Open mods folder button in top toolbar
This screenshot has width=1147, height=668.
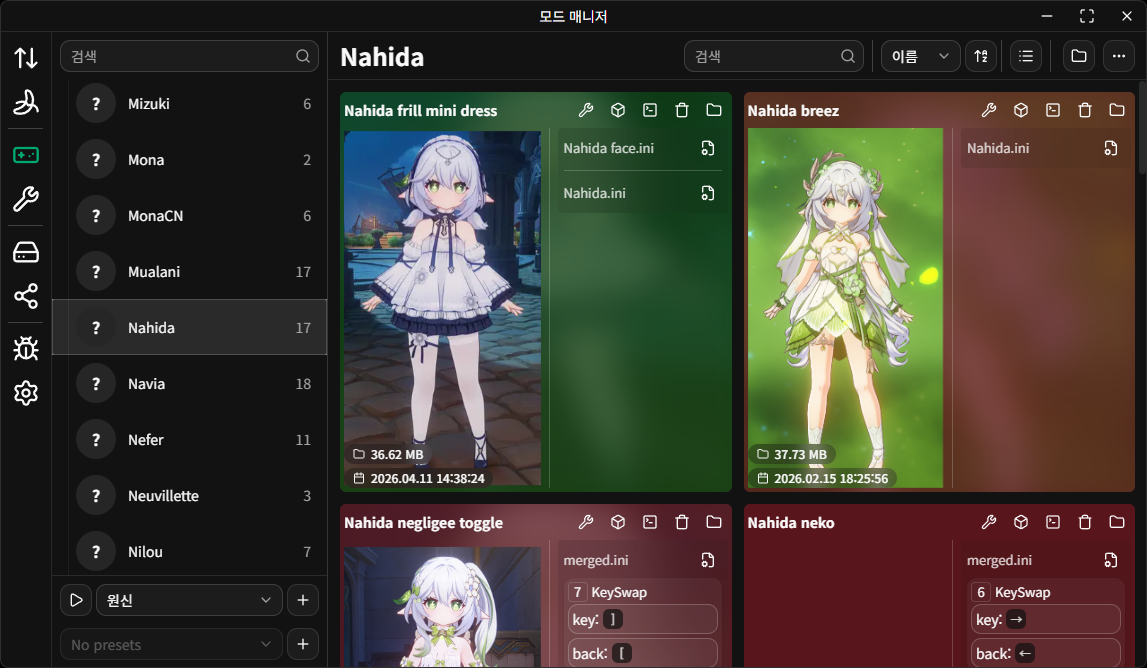1078,56
